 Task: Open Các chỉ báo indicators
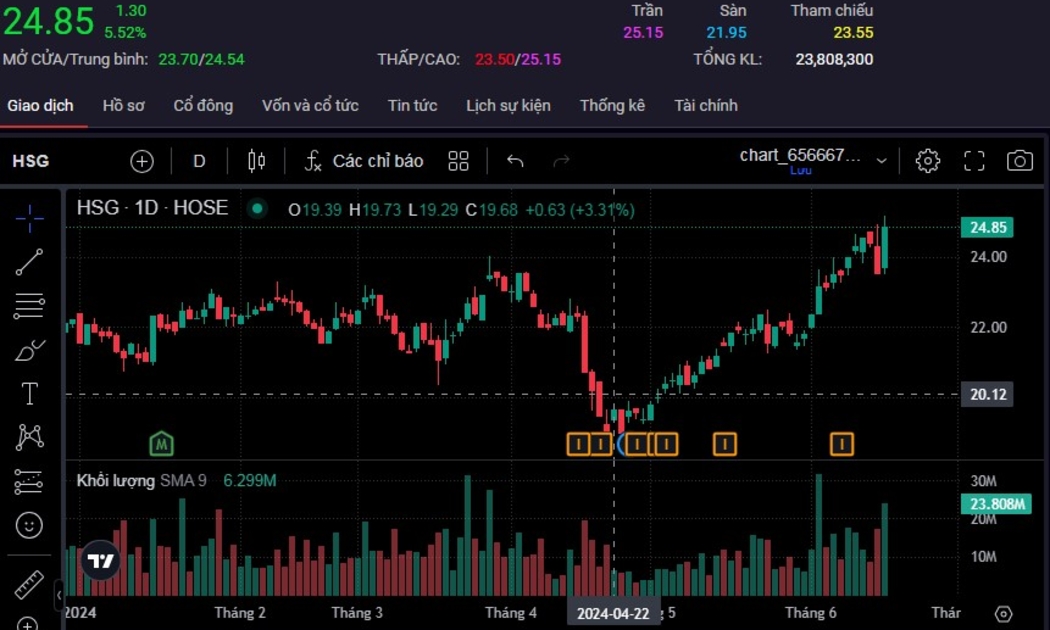click(364, 161)
